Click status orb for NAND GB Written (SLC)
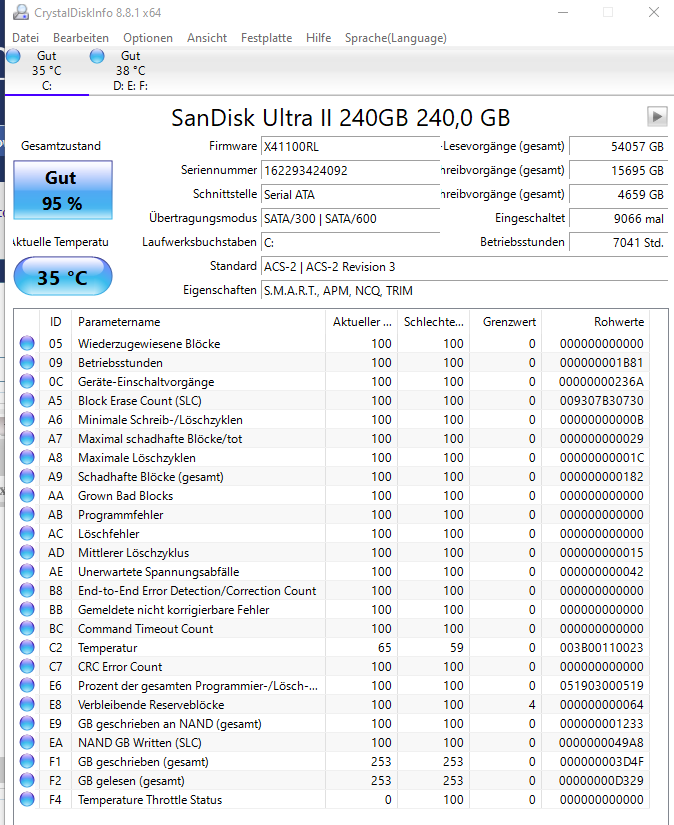The image size is (674, 825). coord(27,742)
